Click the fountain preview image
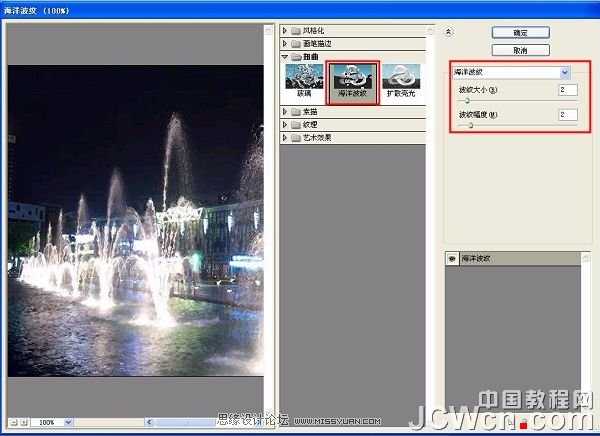The image size is (600, 436). pyautogui.click(x=136, y=220)
